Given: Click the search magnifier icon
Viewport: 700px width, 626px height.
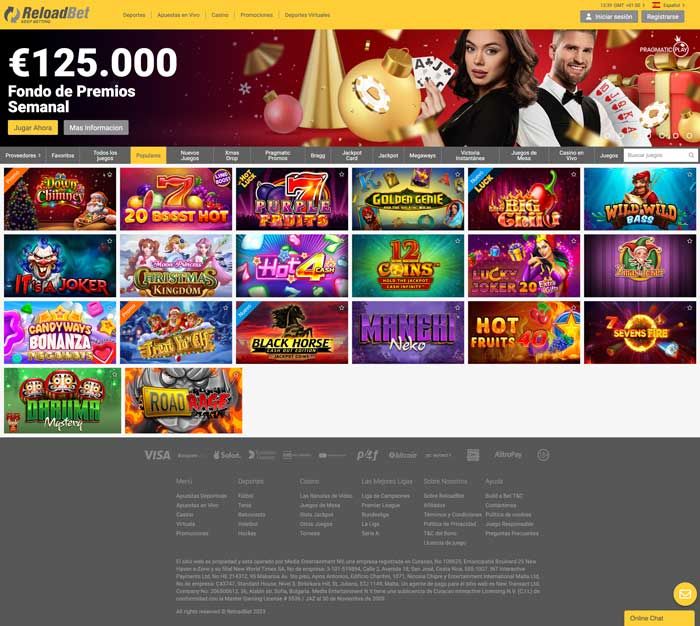Looking at the screenshot, I should tap(691, 155).
